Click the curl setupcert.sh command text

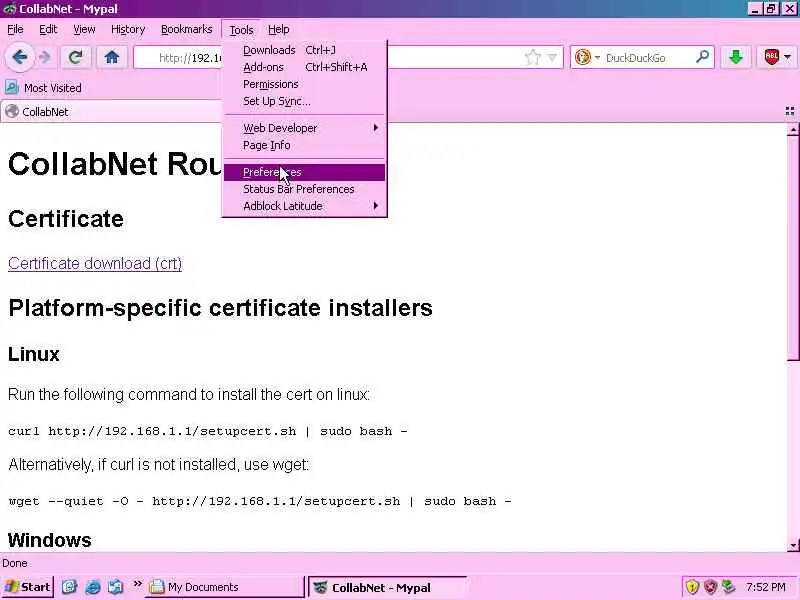tap(208, 431)
